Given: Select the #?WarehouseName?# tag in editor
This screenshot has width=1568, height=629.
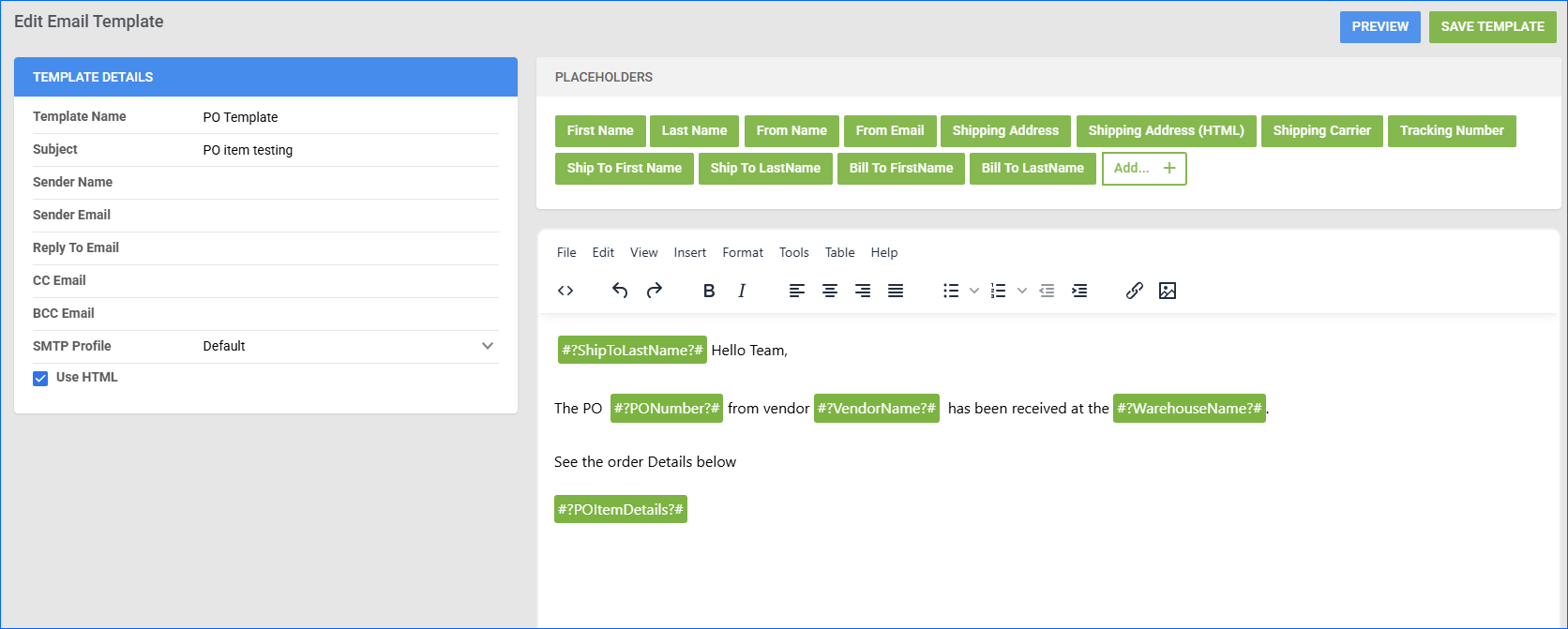Looking at the screenshot, I should coord(1189,409).
